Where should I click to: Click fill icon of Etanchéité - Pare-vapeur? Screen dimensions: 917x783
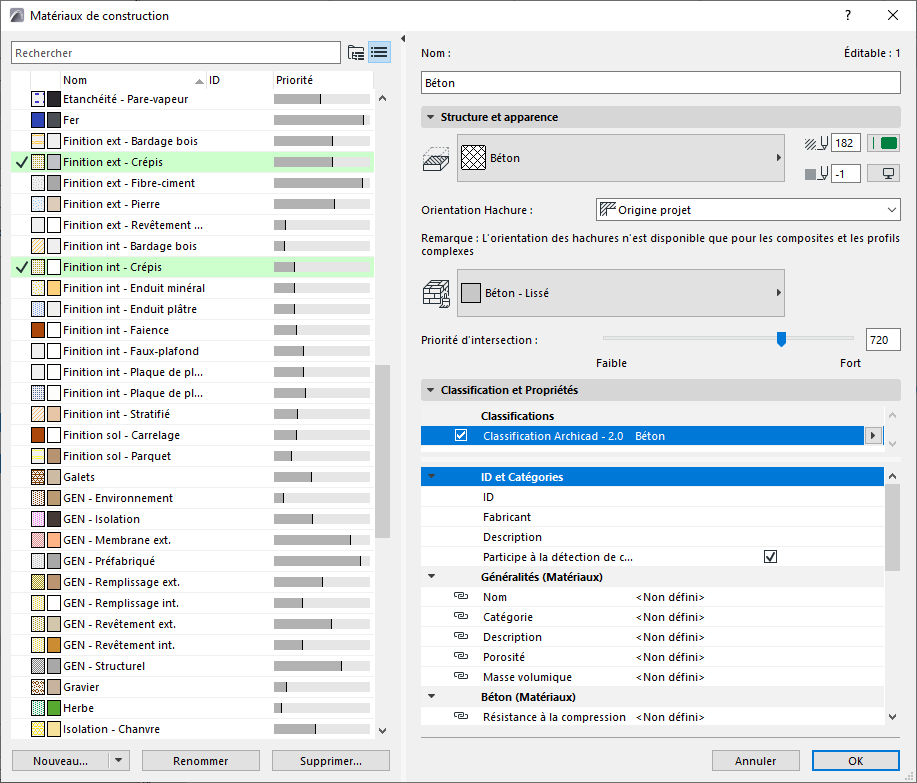38,99
